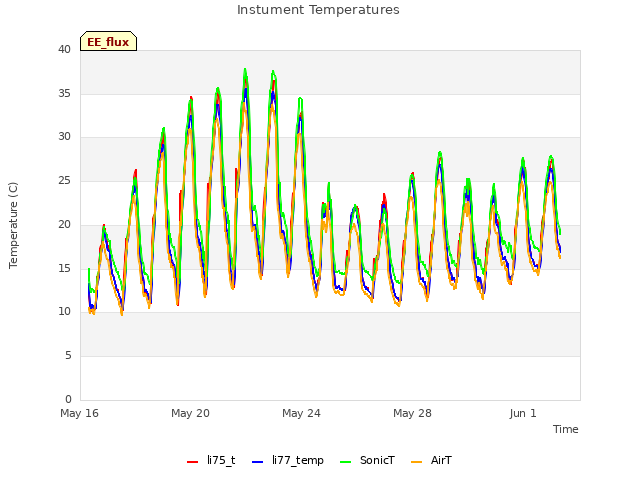
Task: Click the May 24 x-axis tick label
Action: coord(301,413)
